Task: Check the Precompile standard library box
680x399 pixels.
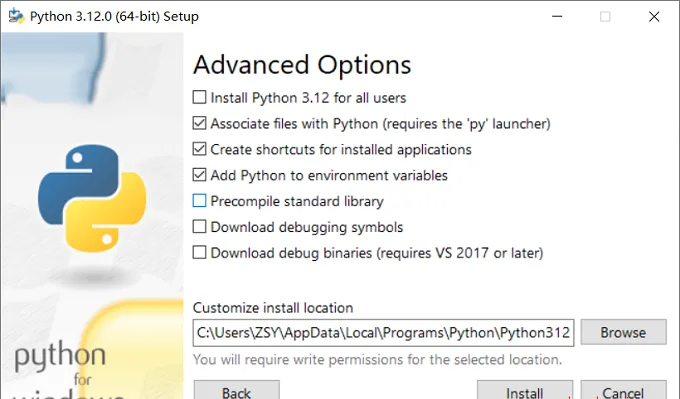Action: 199,201
